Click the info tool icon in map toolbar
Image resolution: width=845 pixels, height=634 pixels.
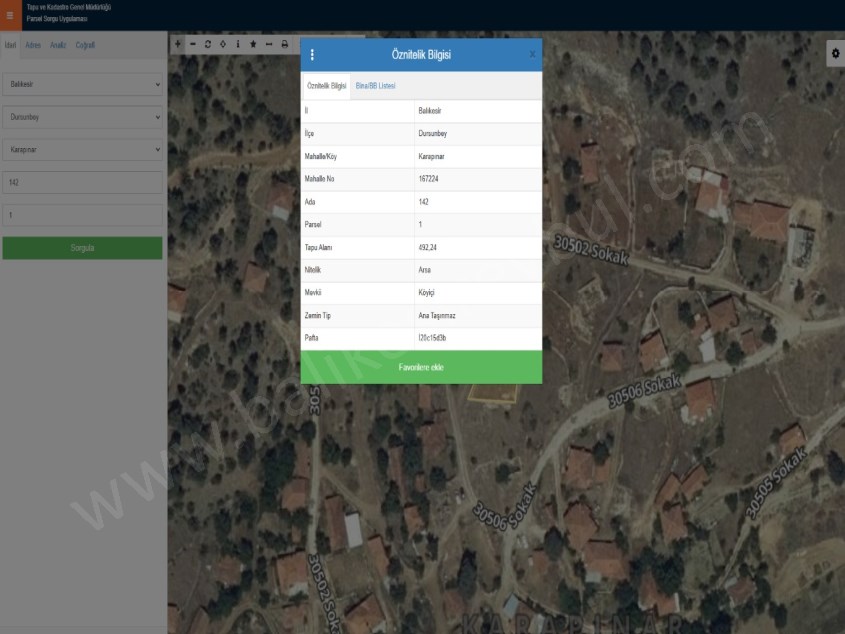tap(237, 44)
